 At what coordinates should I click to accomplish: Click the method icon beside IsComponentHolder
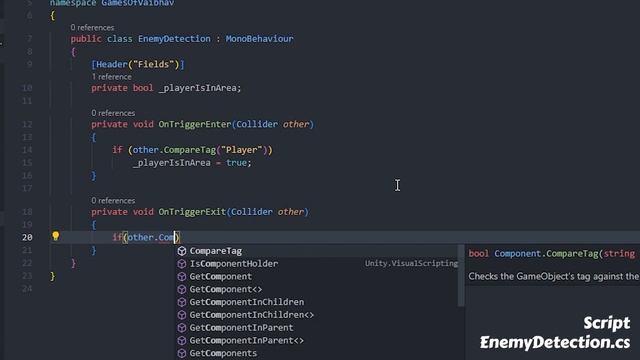(182, 264)
